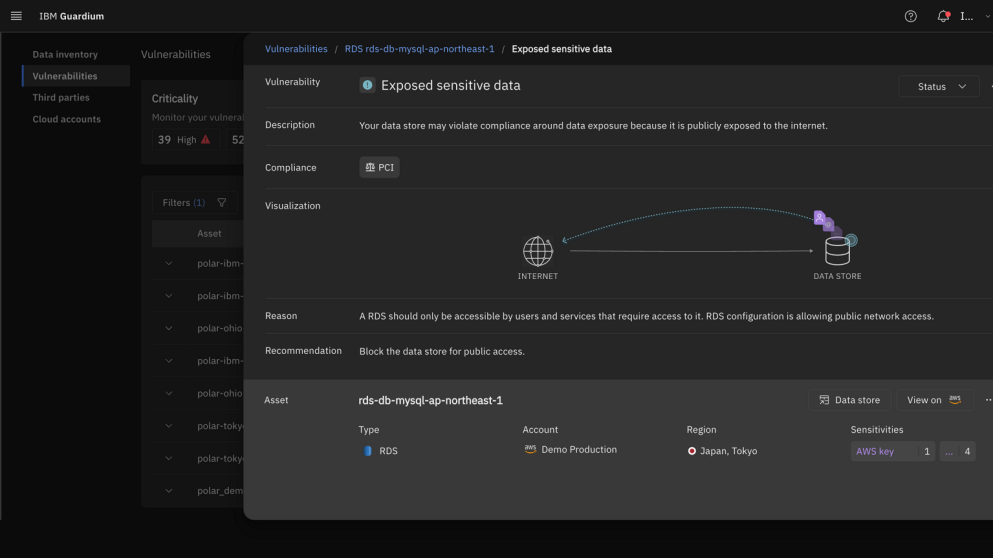This screenshot has width=993, height=558.
Task: Click the filter funnel icon
Action: pyautogui.click(x=222, y=203)
